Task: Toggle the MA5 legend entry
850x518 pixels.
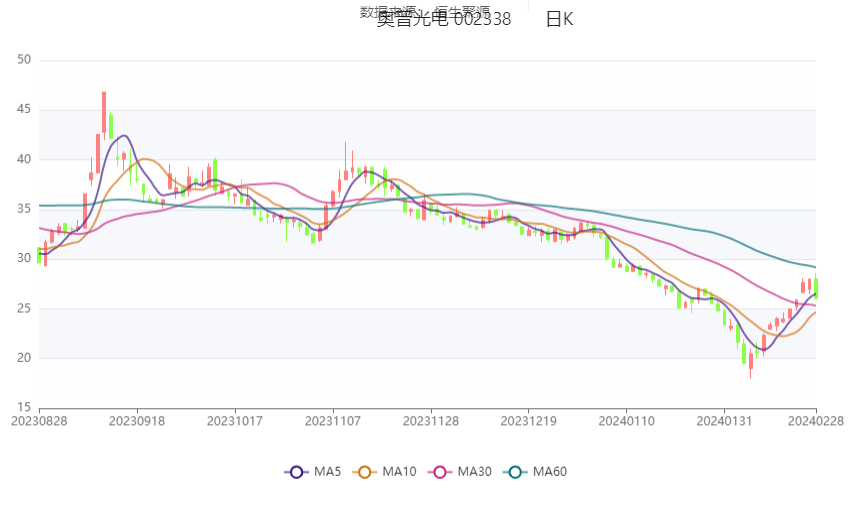Action: (x=313, y=472)
